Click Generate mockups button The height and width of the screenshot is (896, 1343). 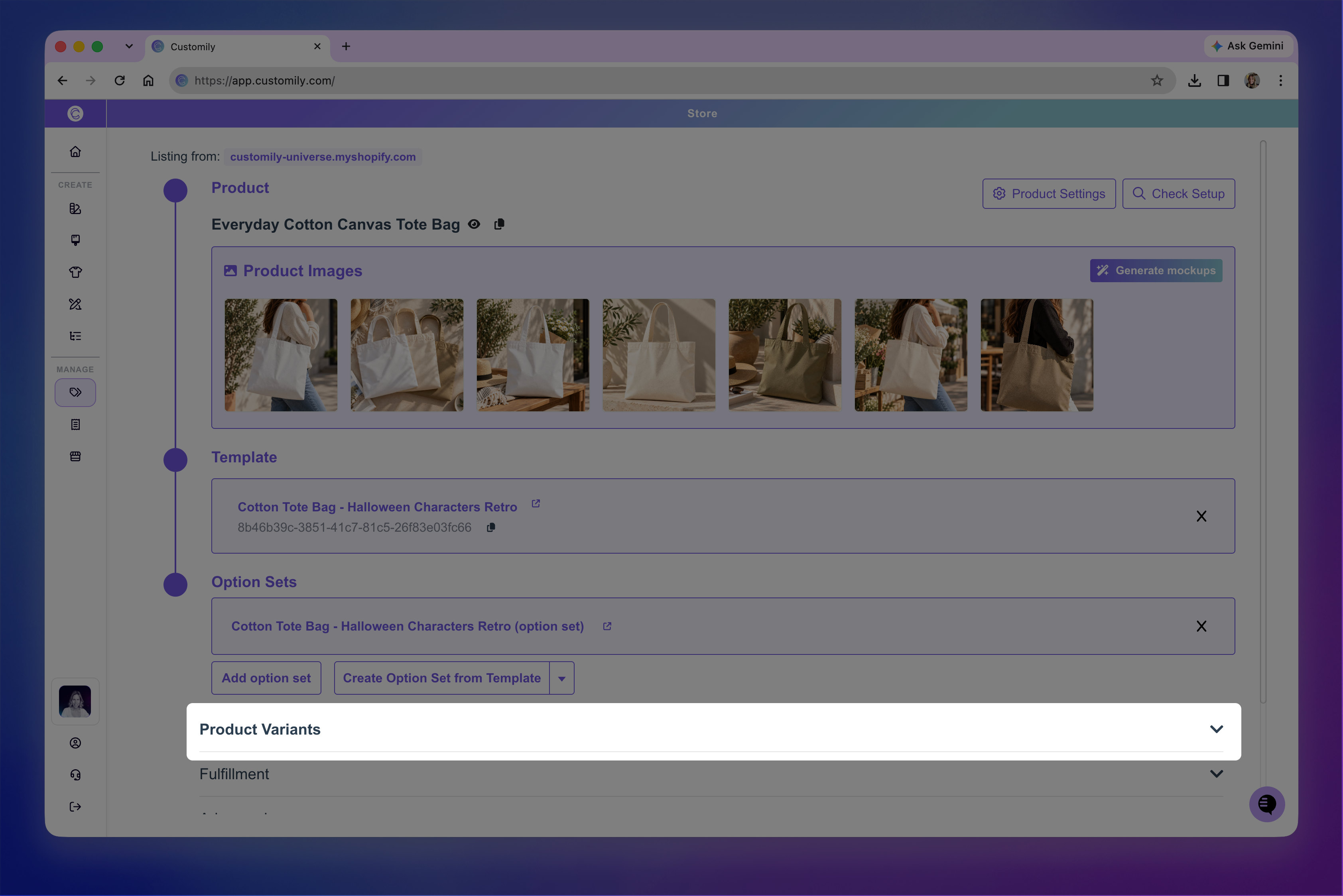(1156, 271)
